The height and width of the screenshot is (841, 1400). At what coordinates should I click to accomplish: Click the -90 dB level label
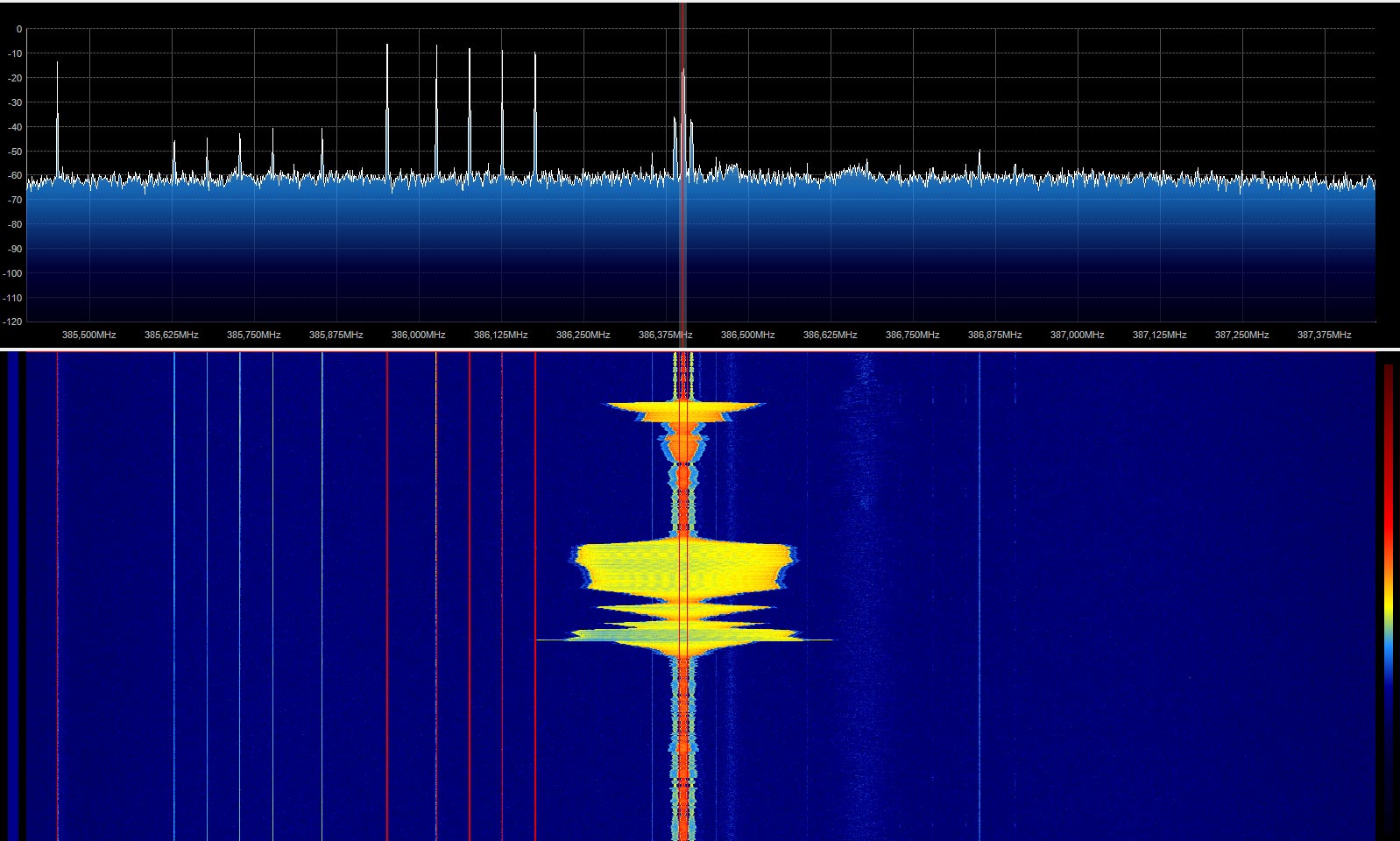tap(15, 249)
